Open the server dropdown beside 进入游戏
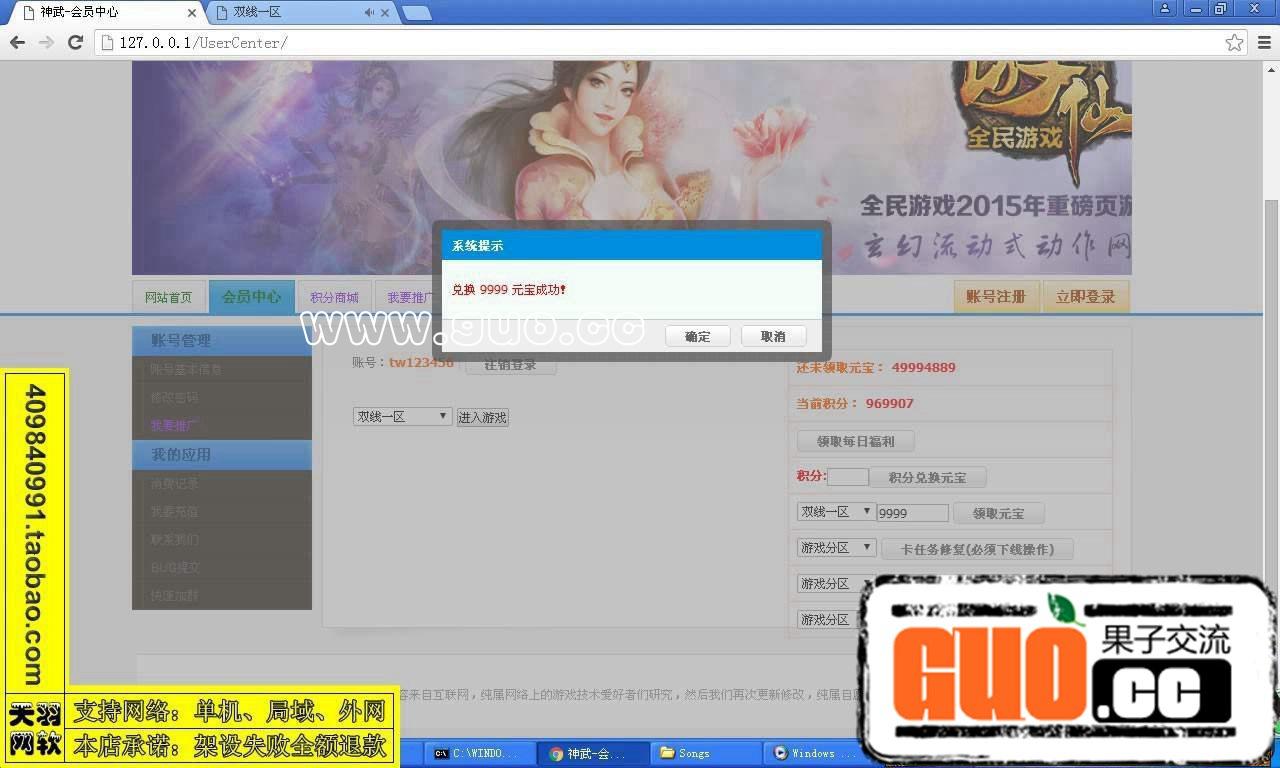1280x768 pixels. [402, 416]
